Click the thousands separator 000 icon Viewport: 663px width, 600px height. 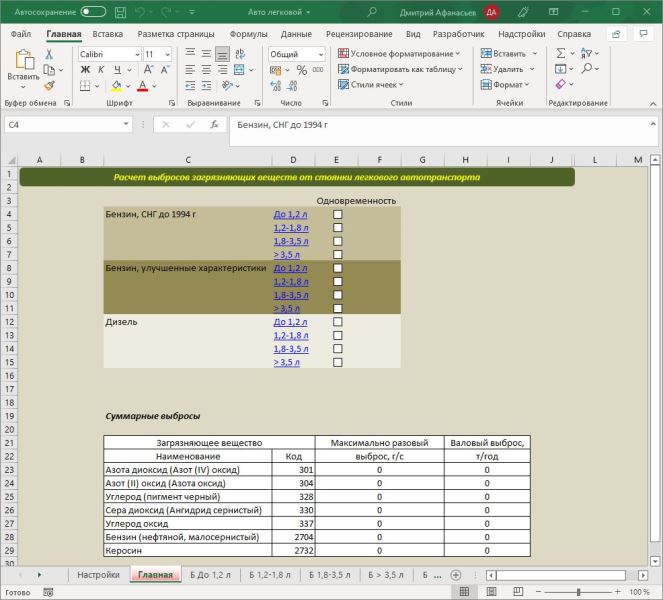pyautogui.click(x=318, y=70)
